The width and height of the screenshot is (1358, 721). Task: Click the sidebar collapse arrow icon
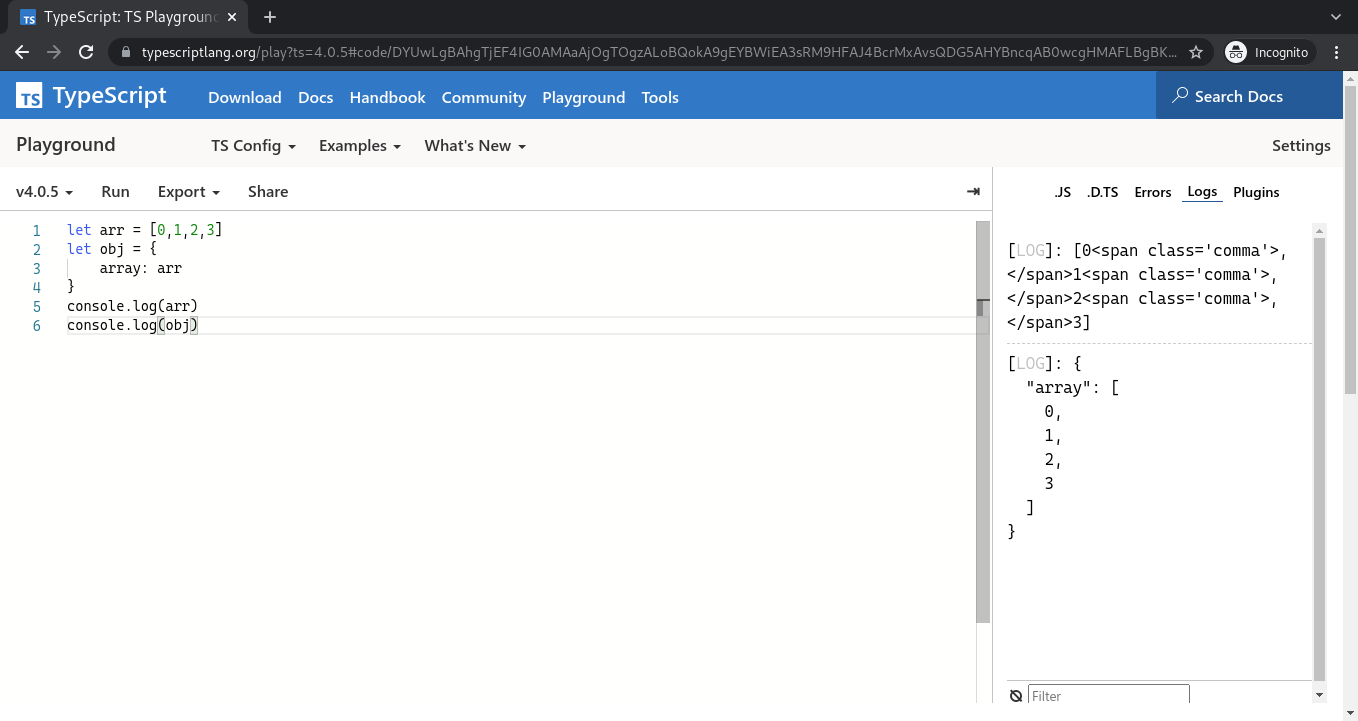coord(973,191)
